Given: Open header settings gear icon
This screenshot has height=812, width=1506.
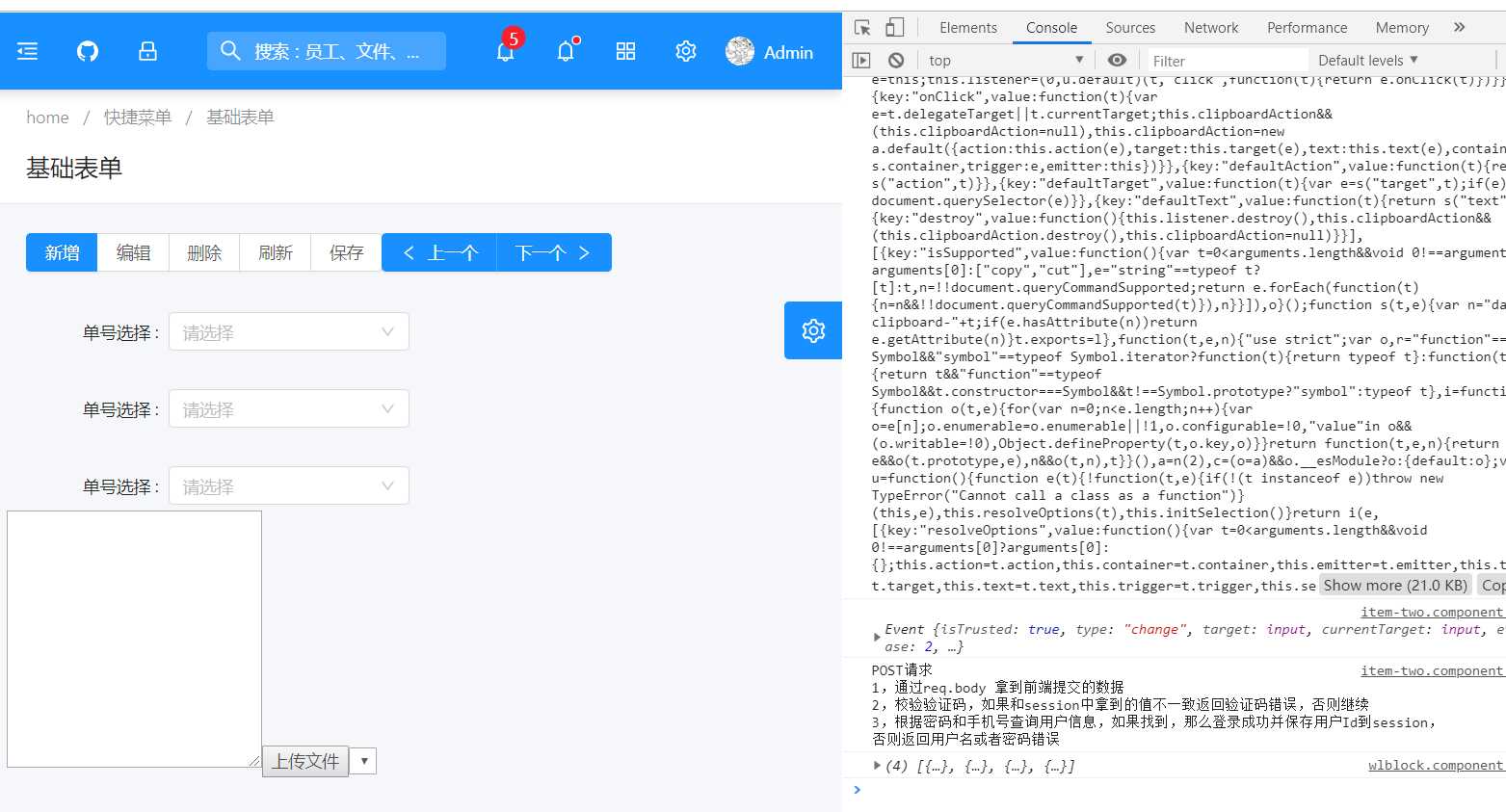Looking at the screenshot, I should 685,51.
